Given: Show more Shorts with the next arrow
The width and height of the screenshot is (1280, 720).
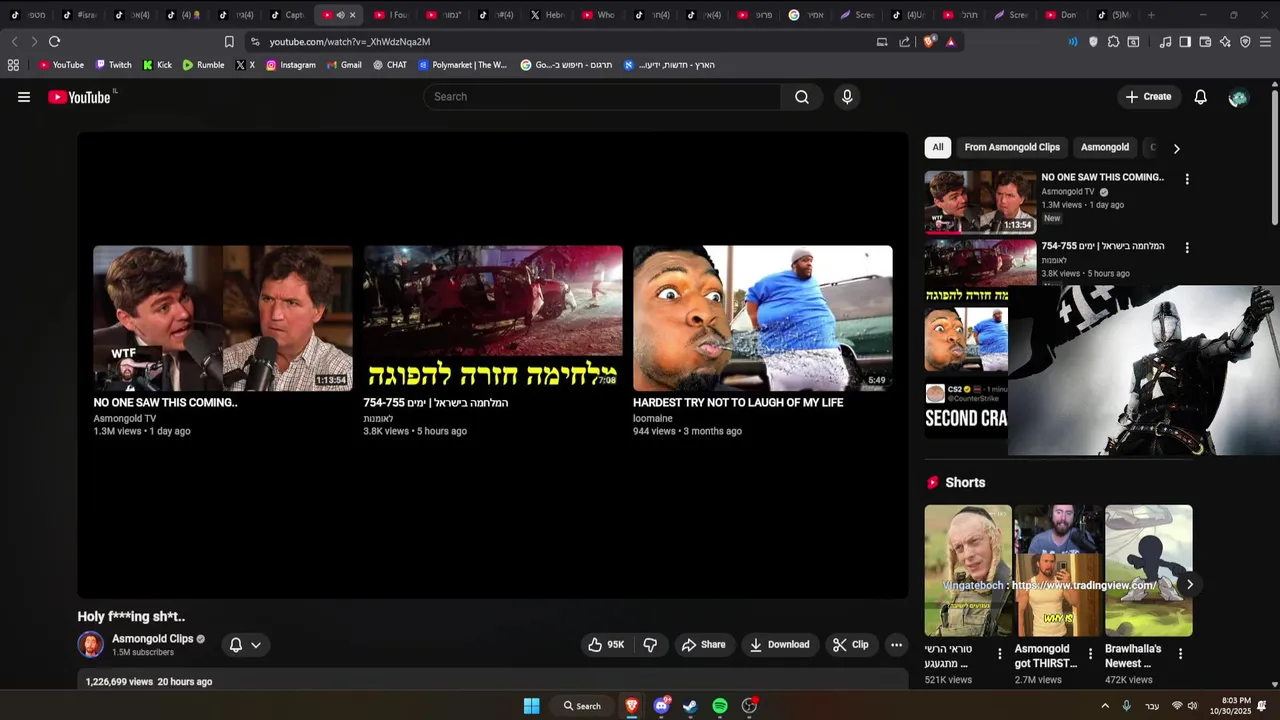Looking at the screenshot, I should [x=1189, y=584].
